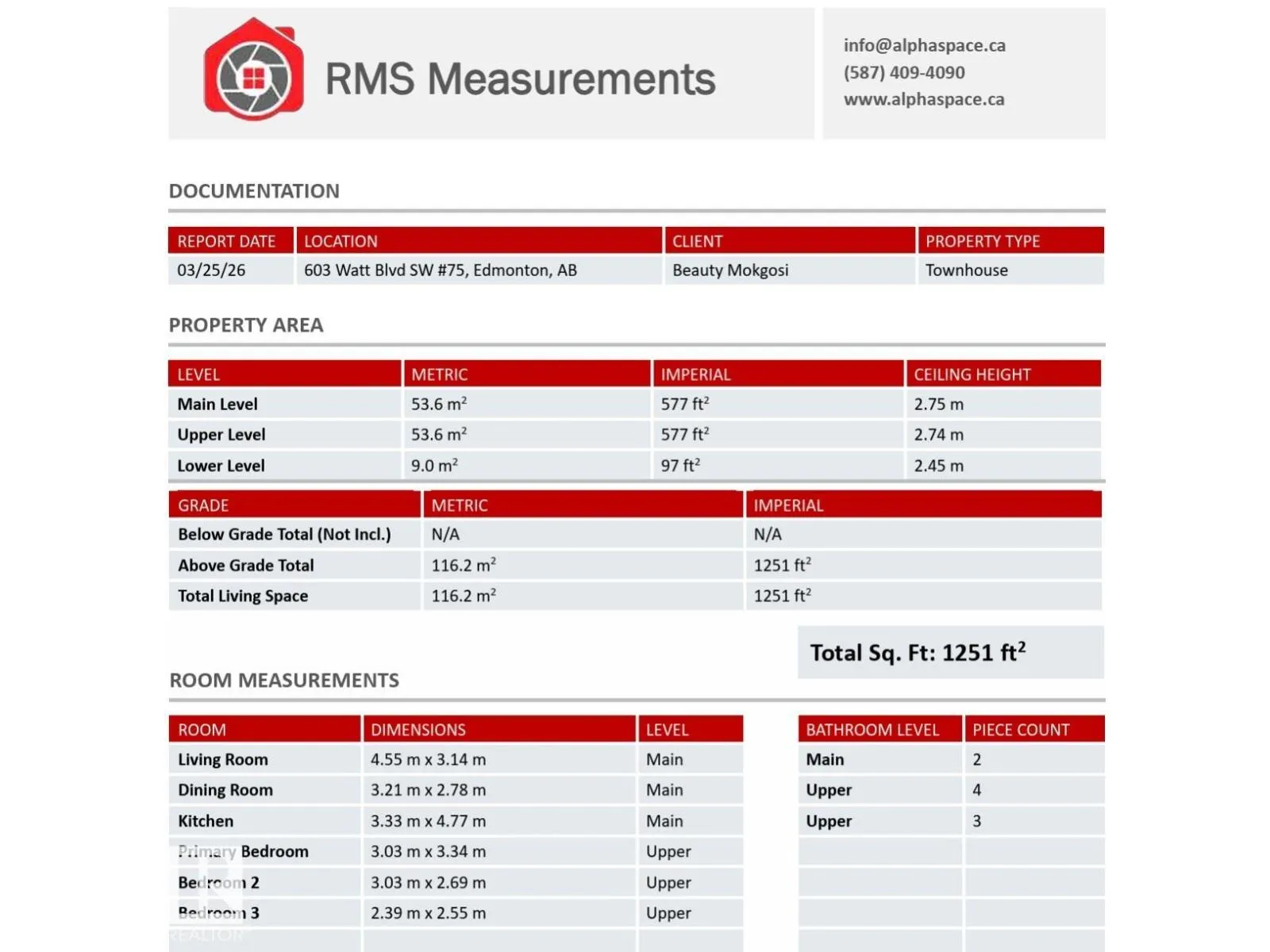This screenshot has width=1270, height=952.
Task: Select the Above Grade Total row label
Action: pos(246,566)
